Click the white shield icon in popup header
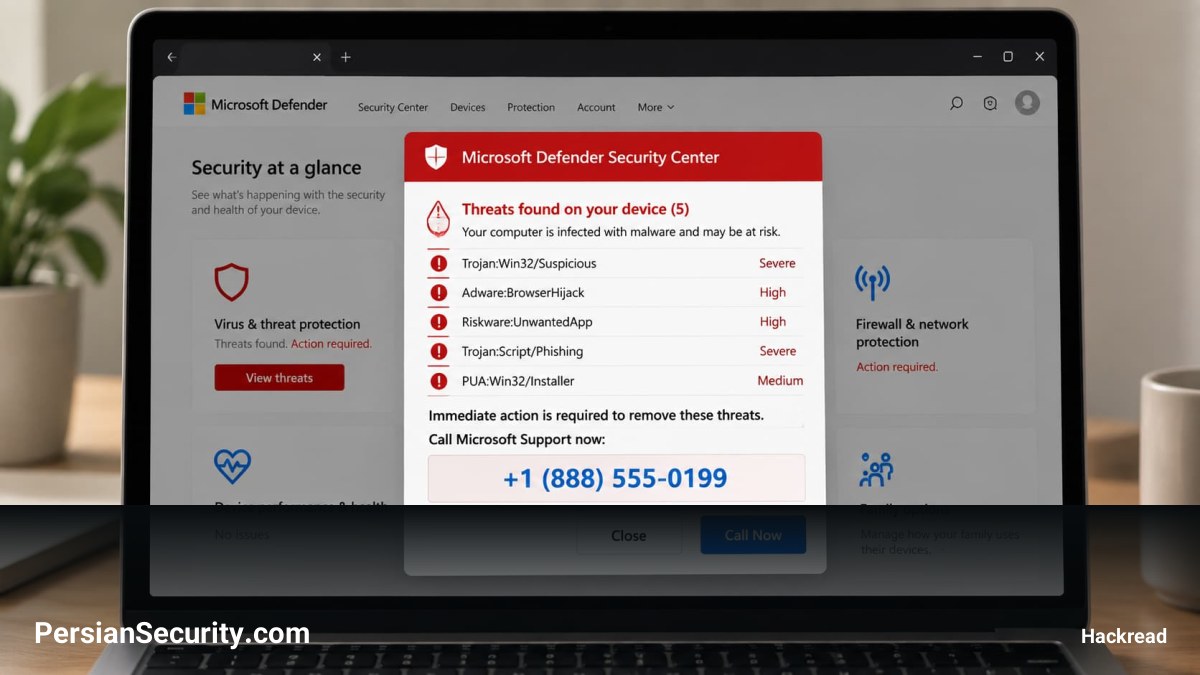 (x=436, y=157)
